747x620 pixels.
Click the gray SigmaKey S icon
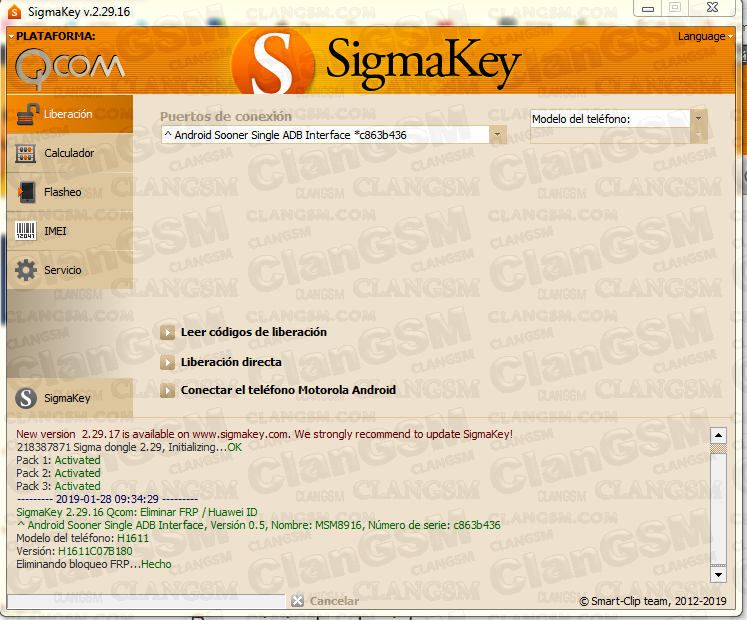pos(26,398)
